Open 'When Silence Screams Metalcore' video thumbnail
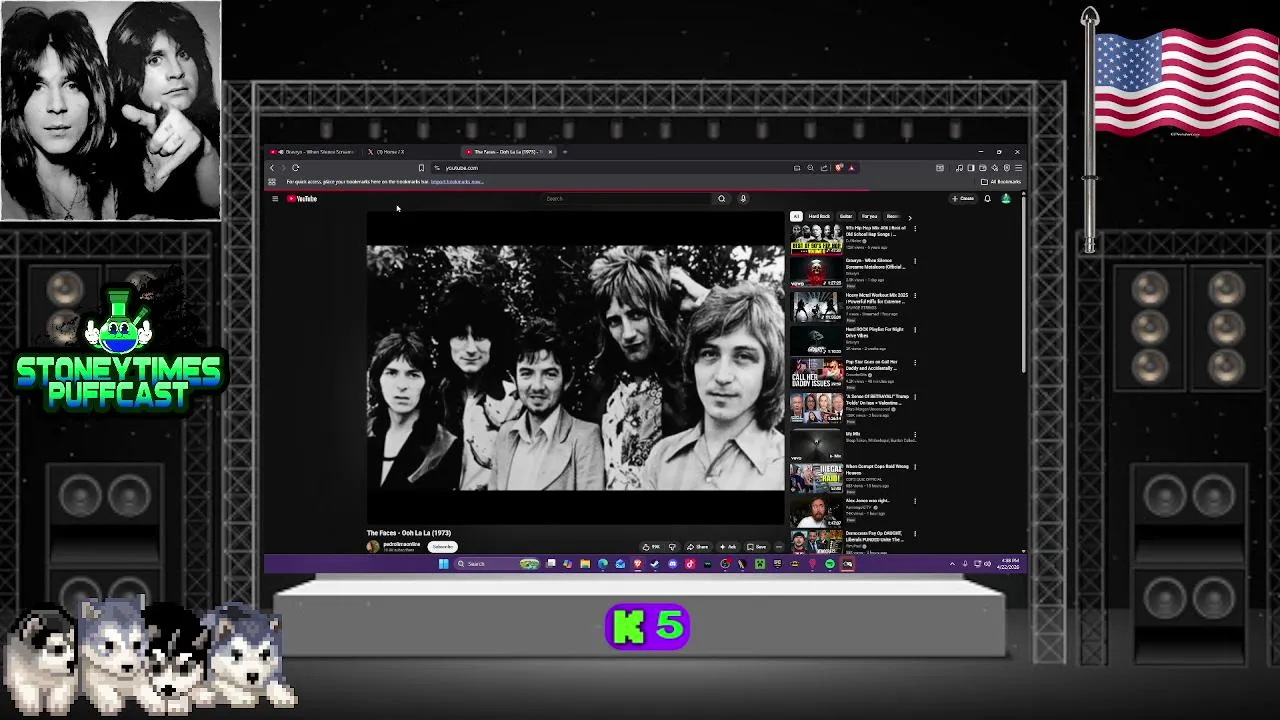1280x720 pixels. tap(816, 273)
